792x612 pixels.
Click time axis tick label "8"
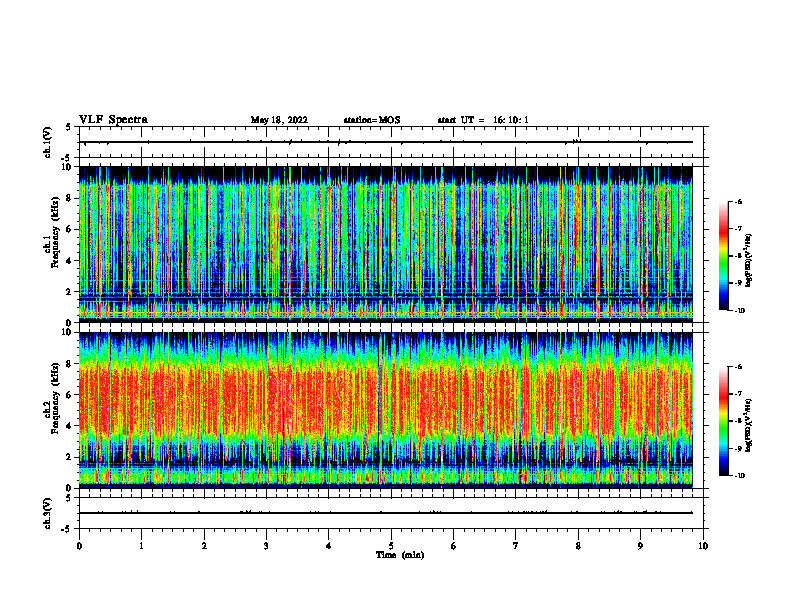(578, 546)
